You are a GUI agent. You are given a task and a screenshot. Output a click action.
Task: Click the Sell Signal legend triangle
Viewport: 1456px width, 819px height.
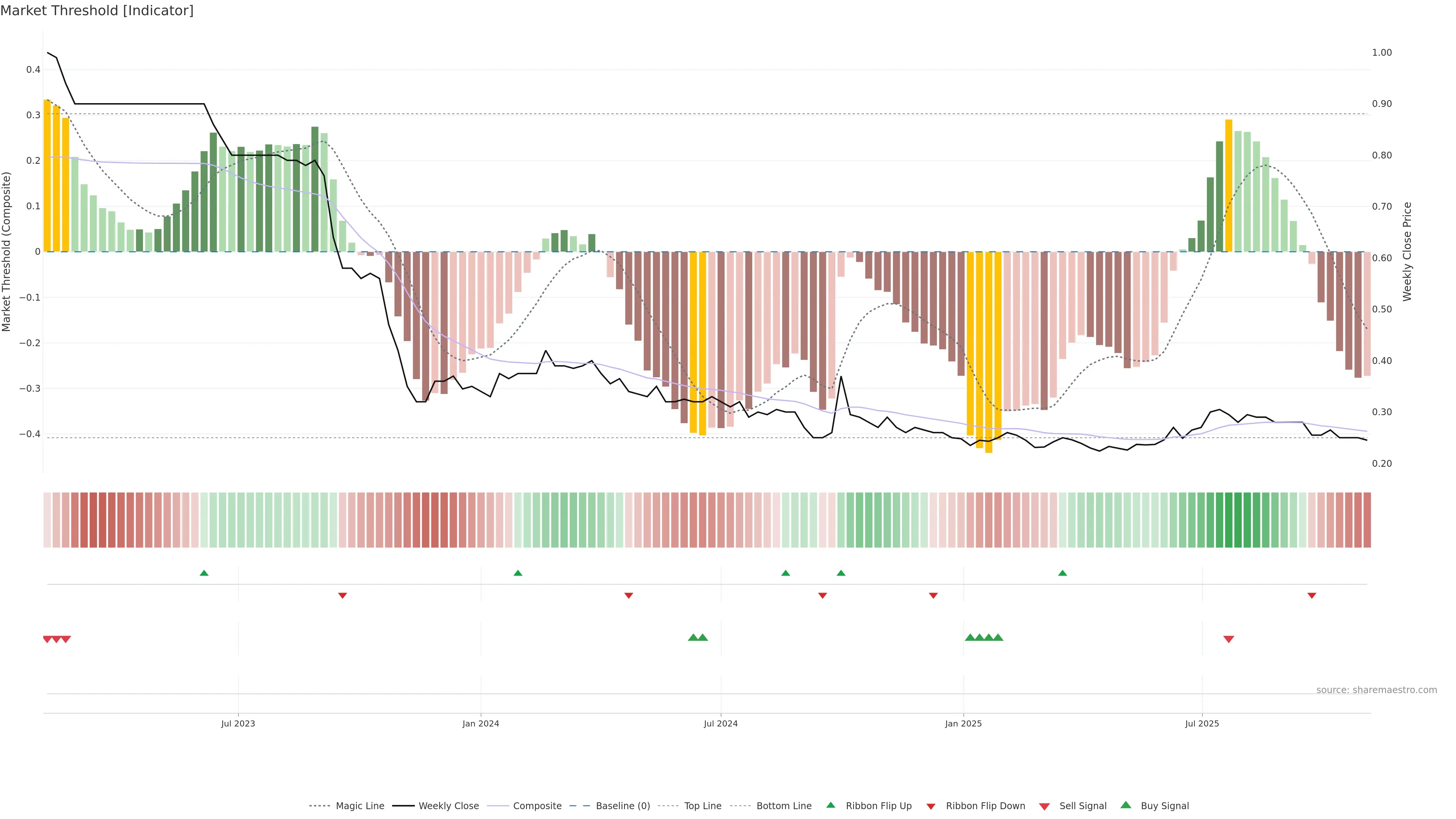[1044, 806]
